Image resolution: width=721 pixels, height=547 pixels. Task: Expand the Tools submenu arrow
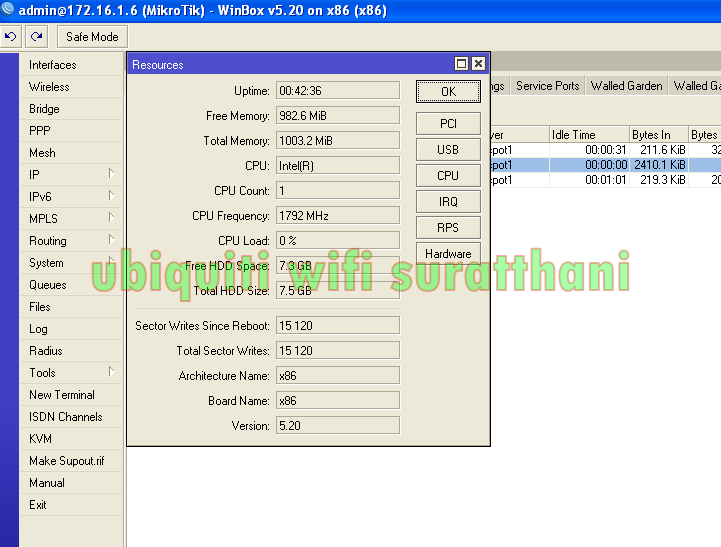[111, 371]
